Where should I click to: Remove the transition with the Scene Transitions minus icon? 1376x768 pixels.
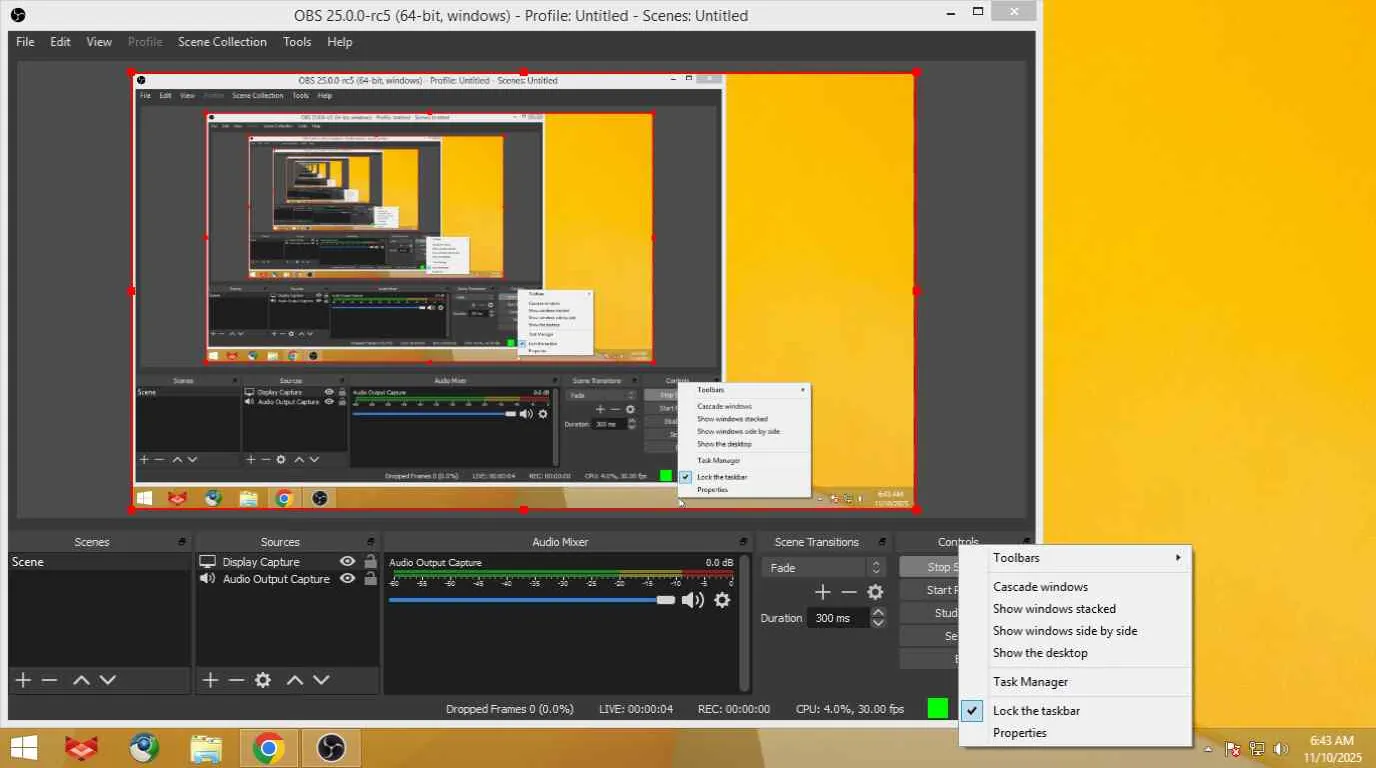point(849,592)
